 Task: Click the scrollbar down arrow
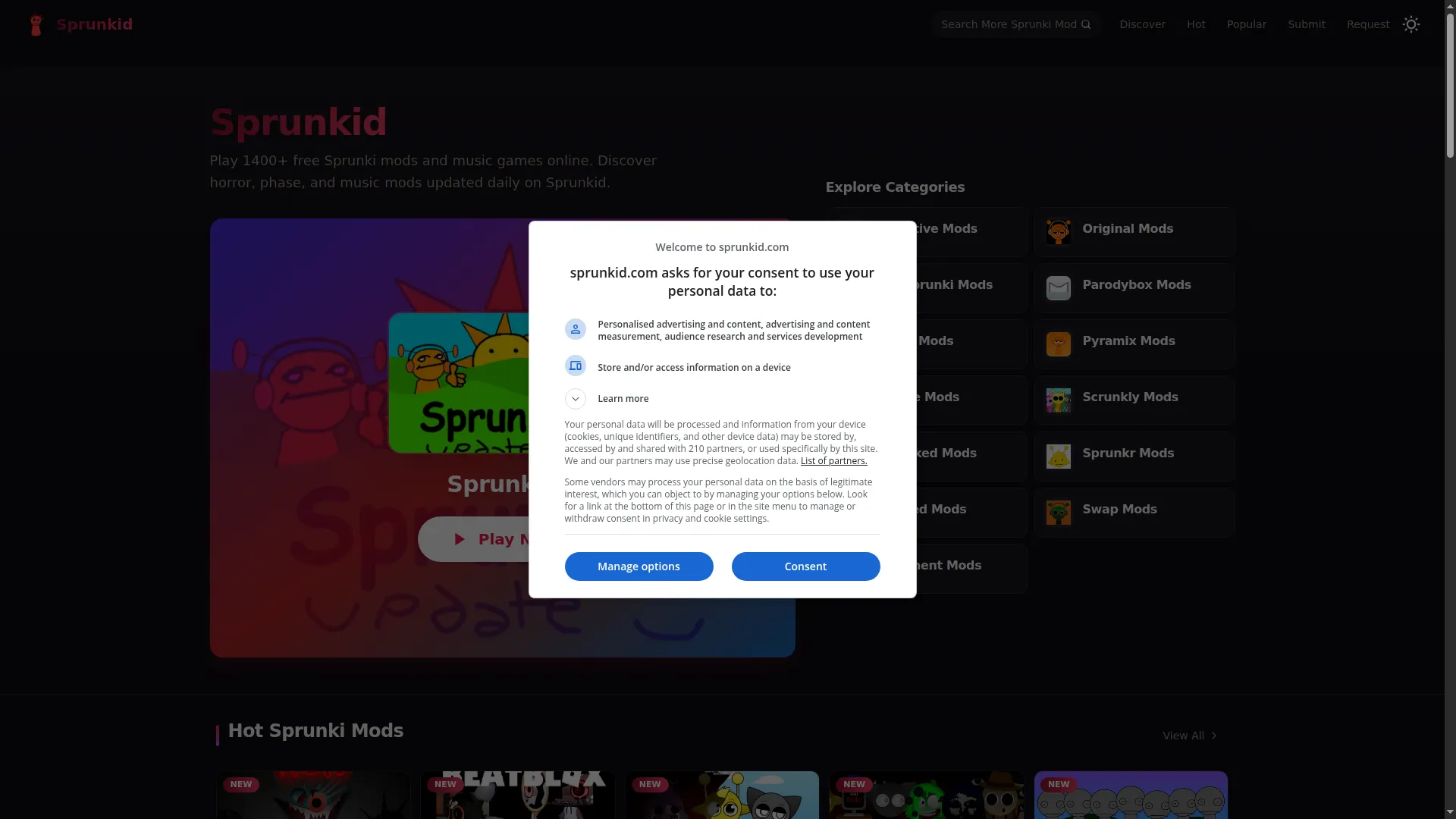(x=1450, y=812)
